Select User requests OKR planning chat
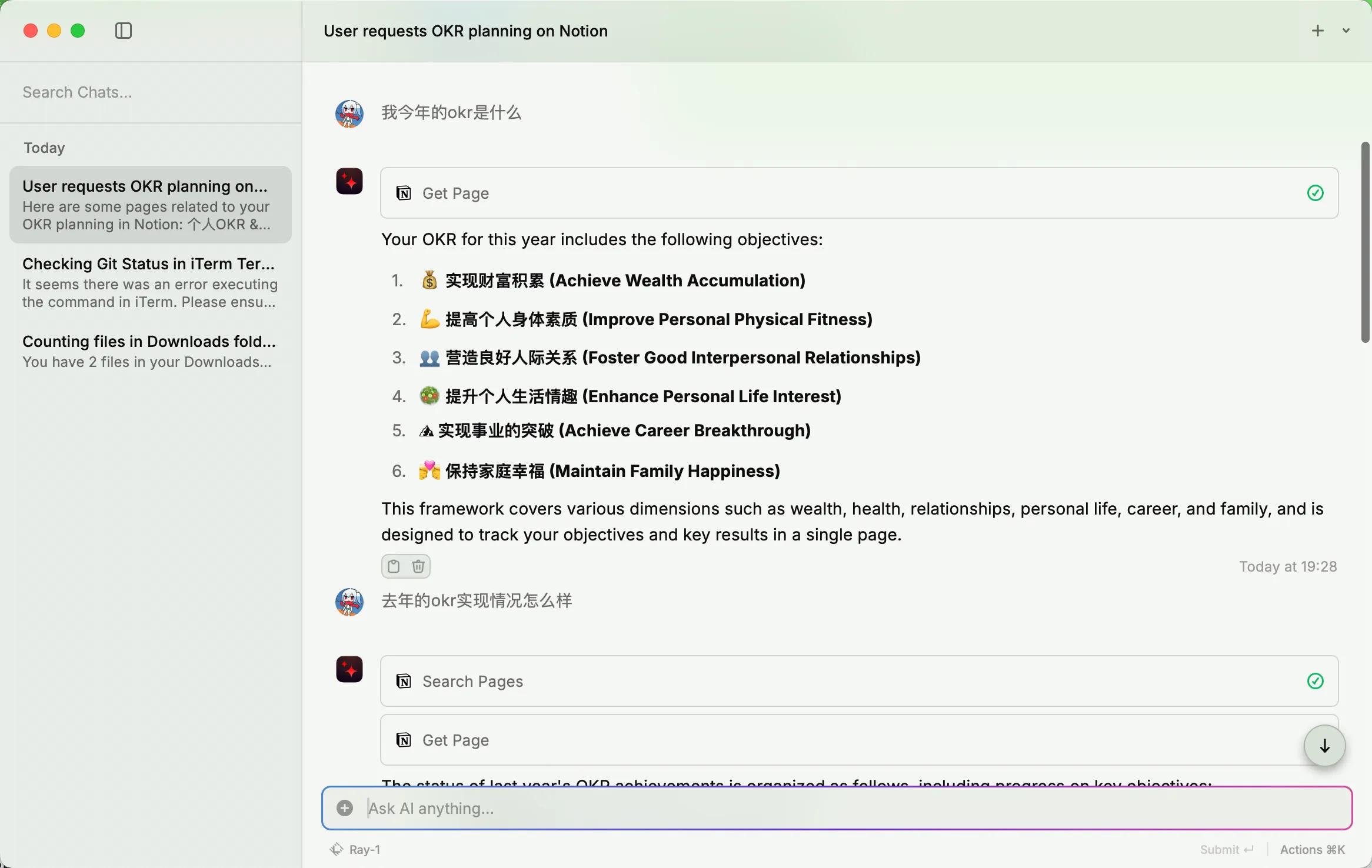 [x=150, y=205]
